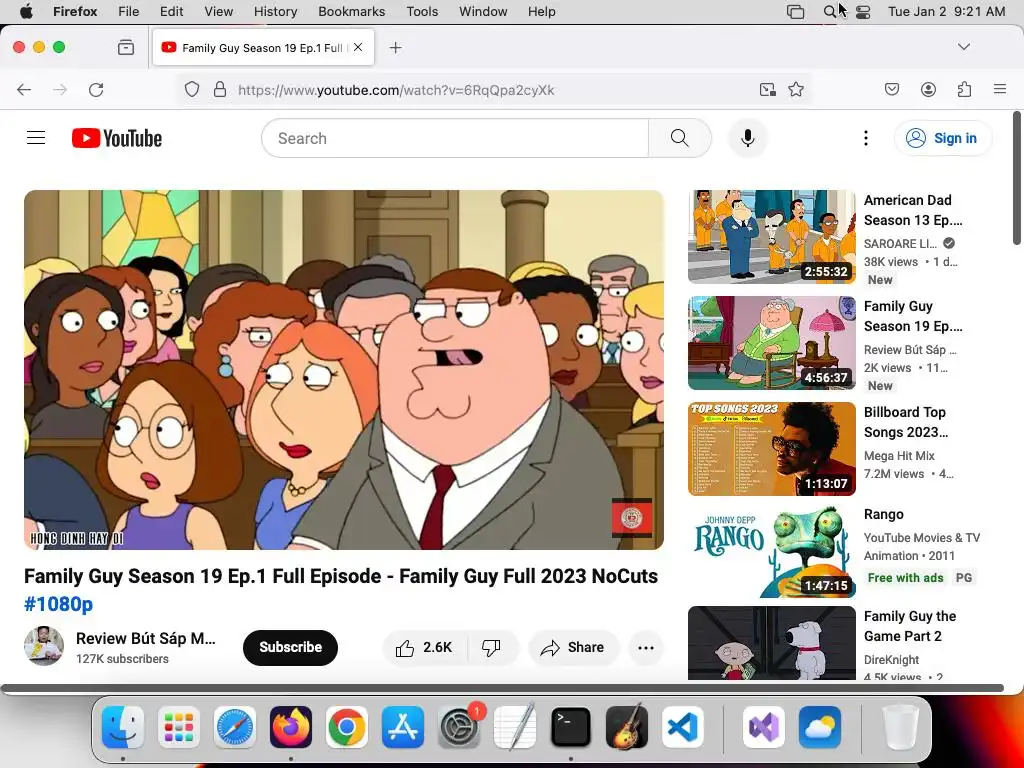Screen dimensions: 1024x768
Task: Open the Bookmarks menu
Action: click(x=351, y=12)
